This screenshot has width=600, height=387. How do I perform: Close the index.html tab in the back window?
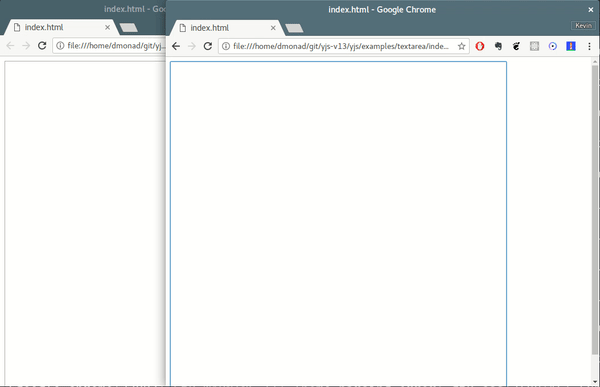point(108,27)
